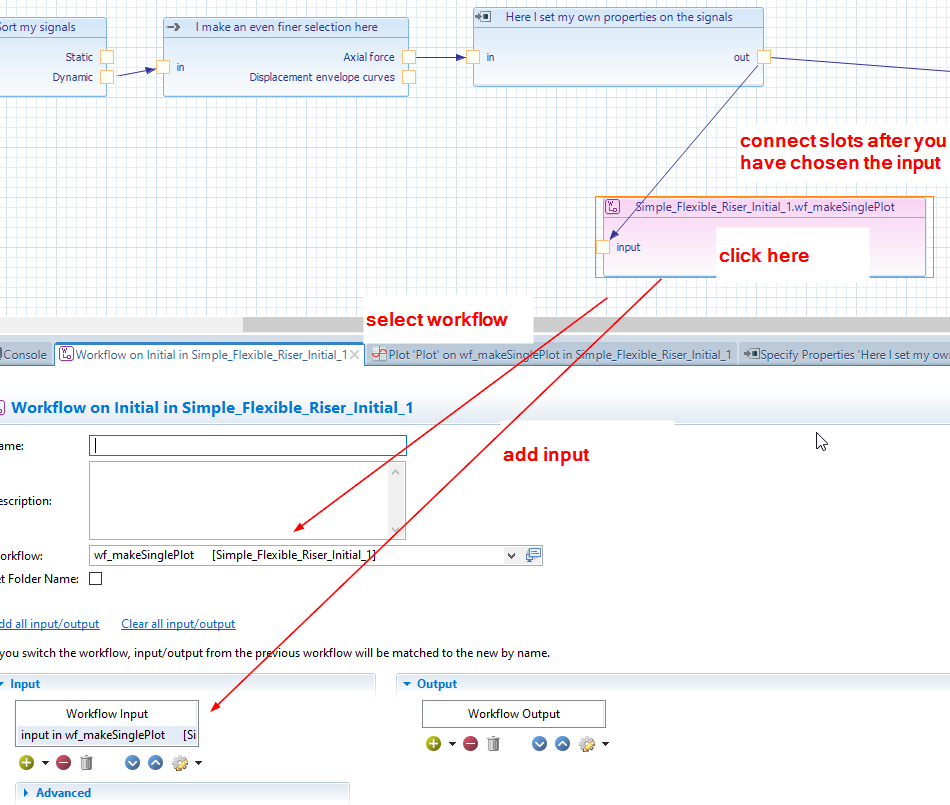Click the trash icon under Workflow Output
Image resolution: width=950 pixels, height=805 pixels.
tap(493, 744)
